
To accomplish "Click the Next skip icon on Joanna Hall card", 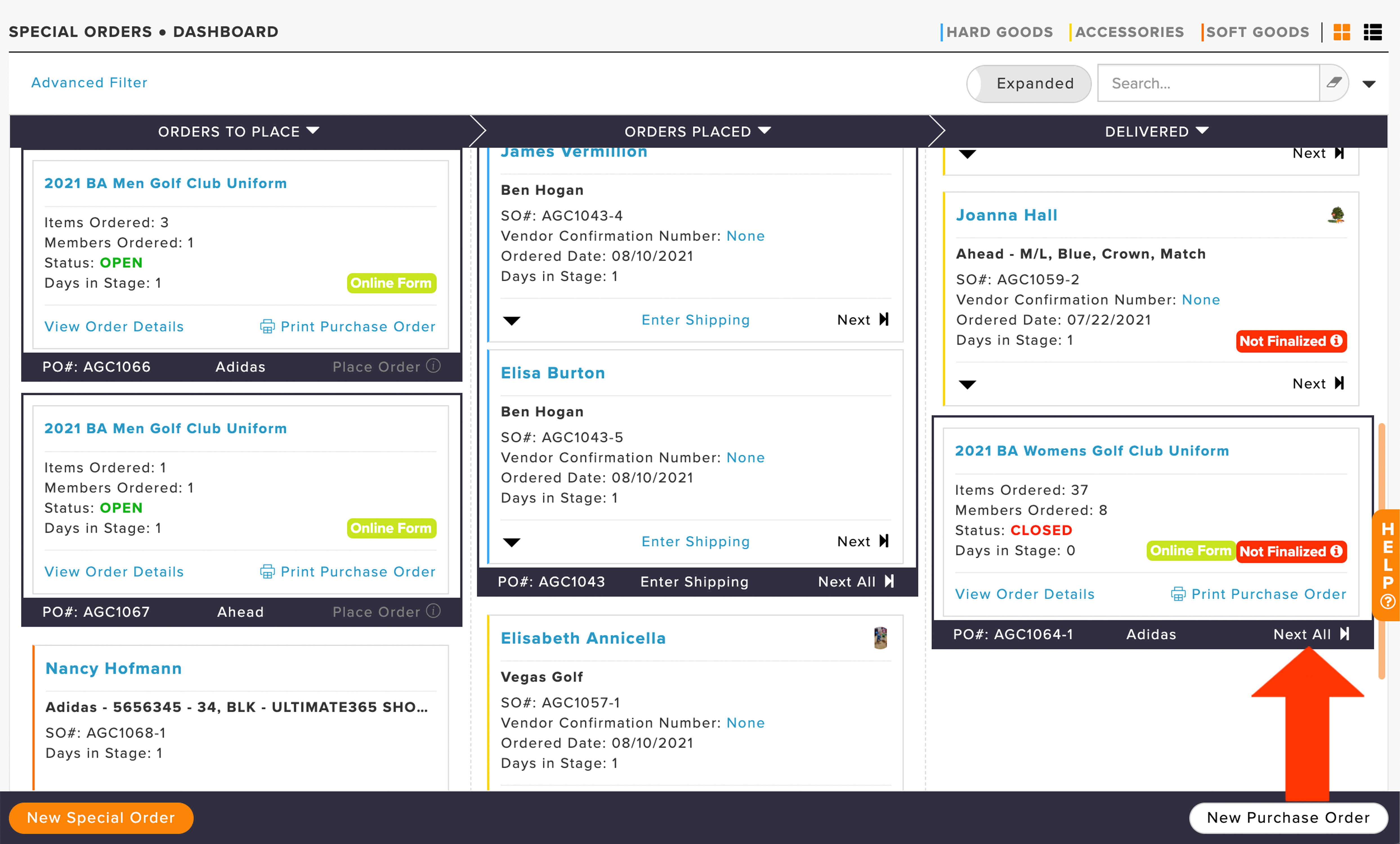I will coord(1340,383).
